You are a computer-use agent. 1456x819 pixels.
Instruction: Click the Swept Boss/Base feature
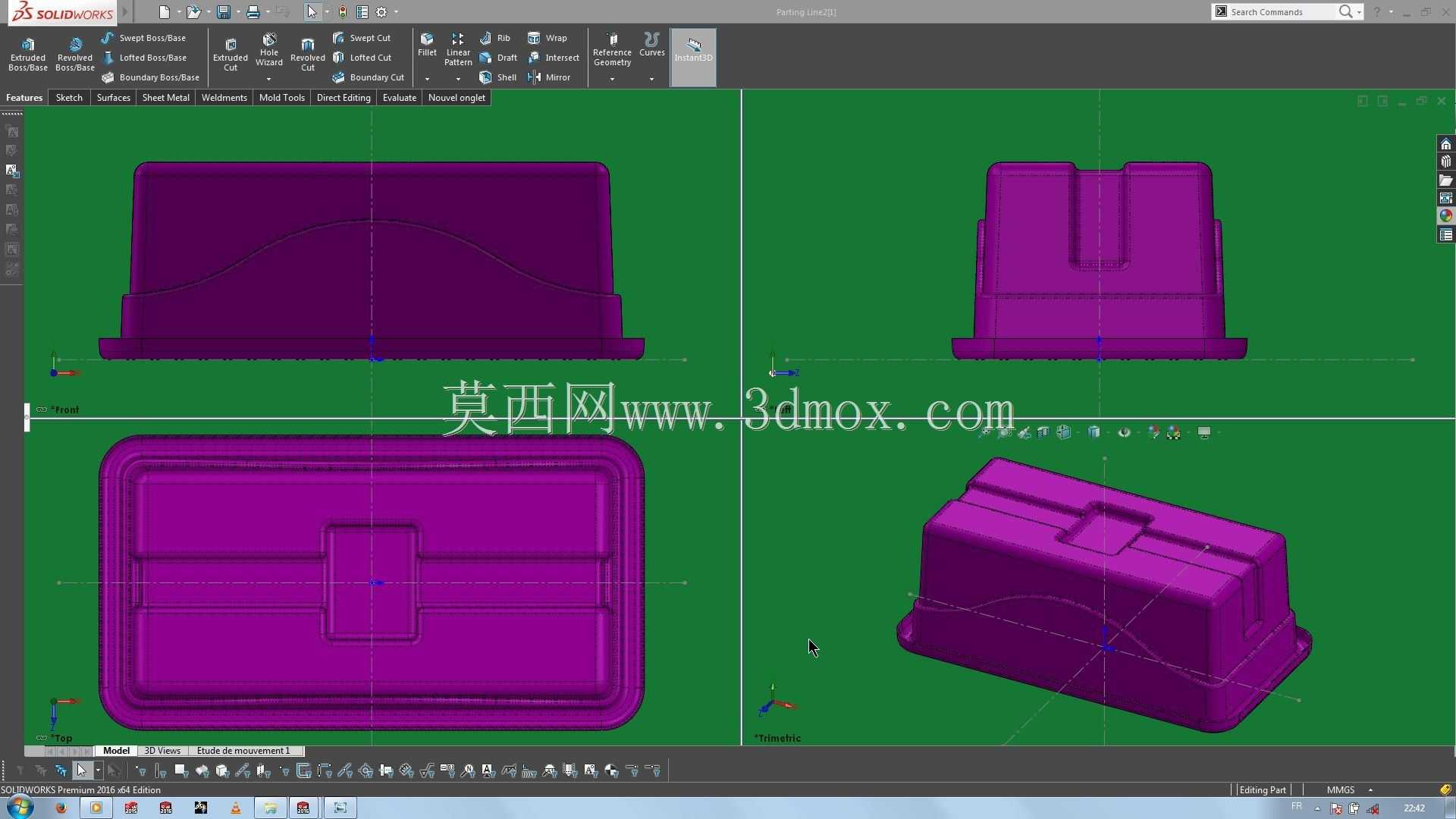click(x=143, y=38)
